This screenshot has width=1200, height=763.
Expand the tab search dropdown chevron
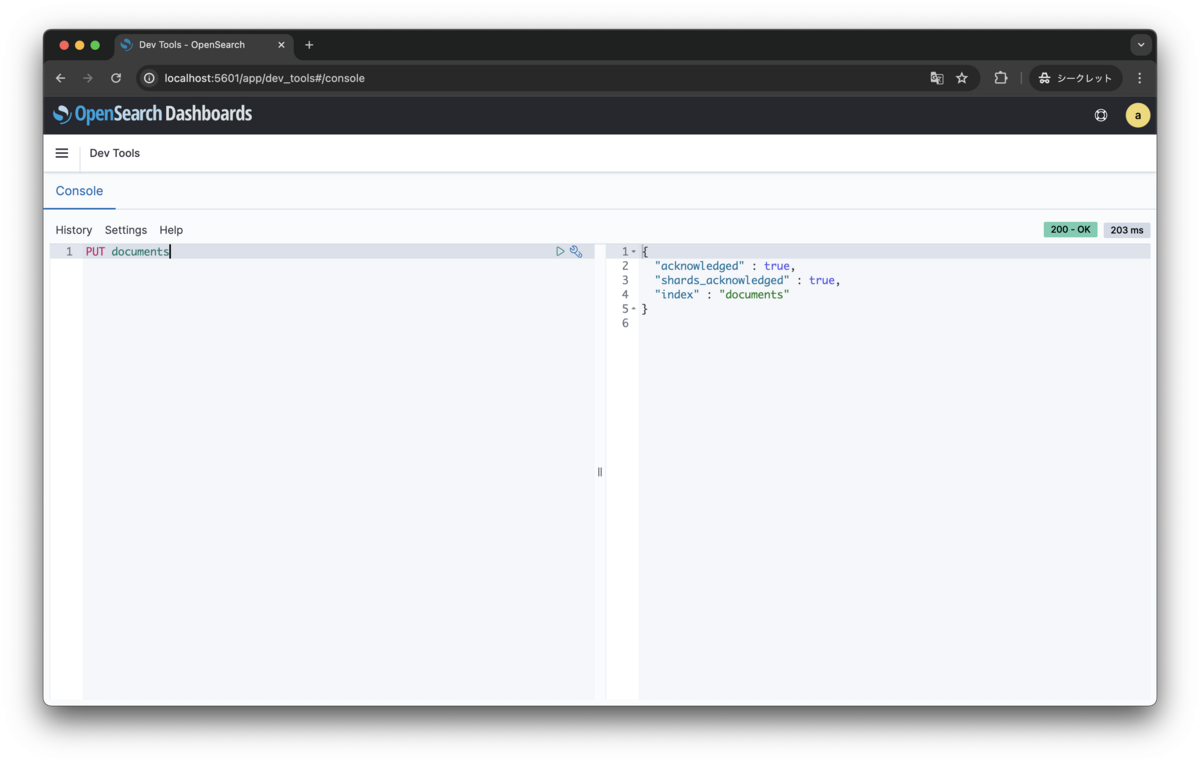coord(1141,45)
